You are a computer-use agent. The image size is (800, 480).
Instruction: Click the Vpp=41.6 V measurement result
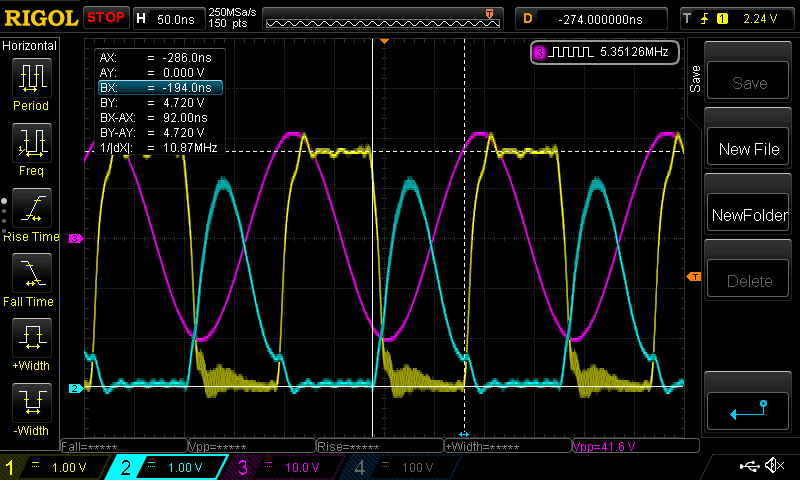pyautogui.click(x=636, y=446)
